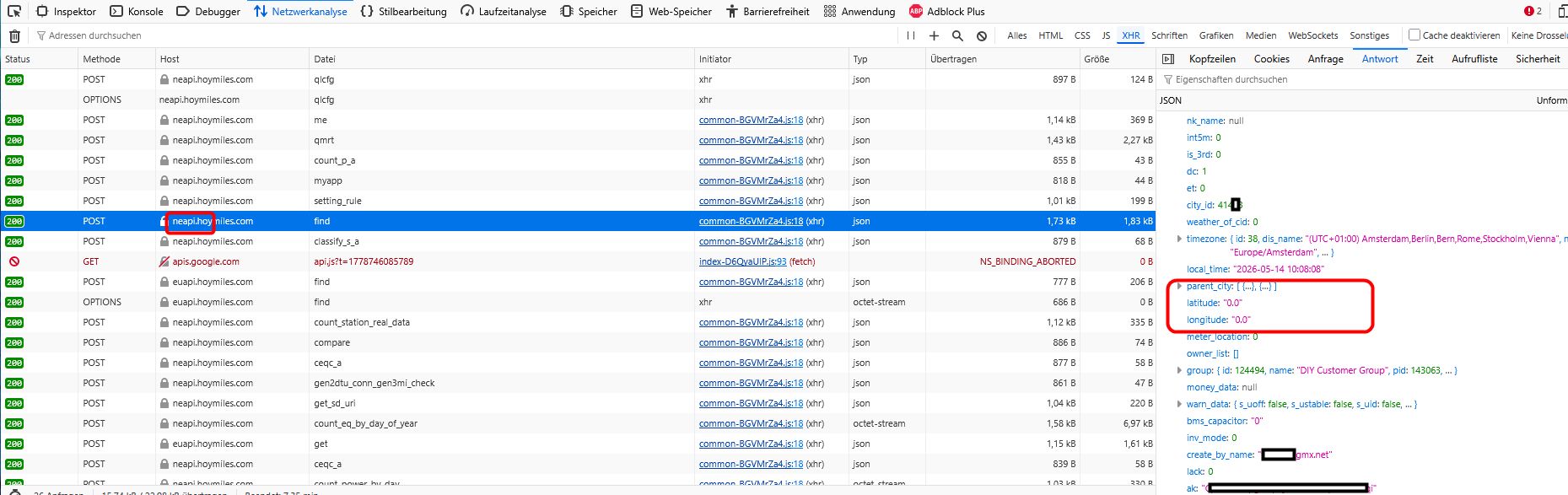This screenshot has width=1568, height=495.
Task: Click the Adblock Plus ABP icon
Action: point(916,11)
